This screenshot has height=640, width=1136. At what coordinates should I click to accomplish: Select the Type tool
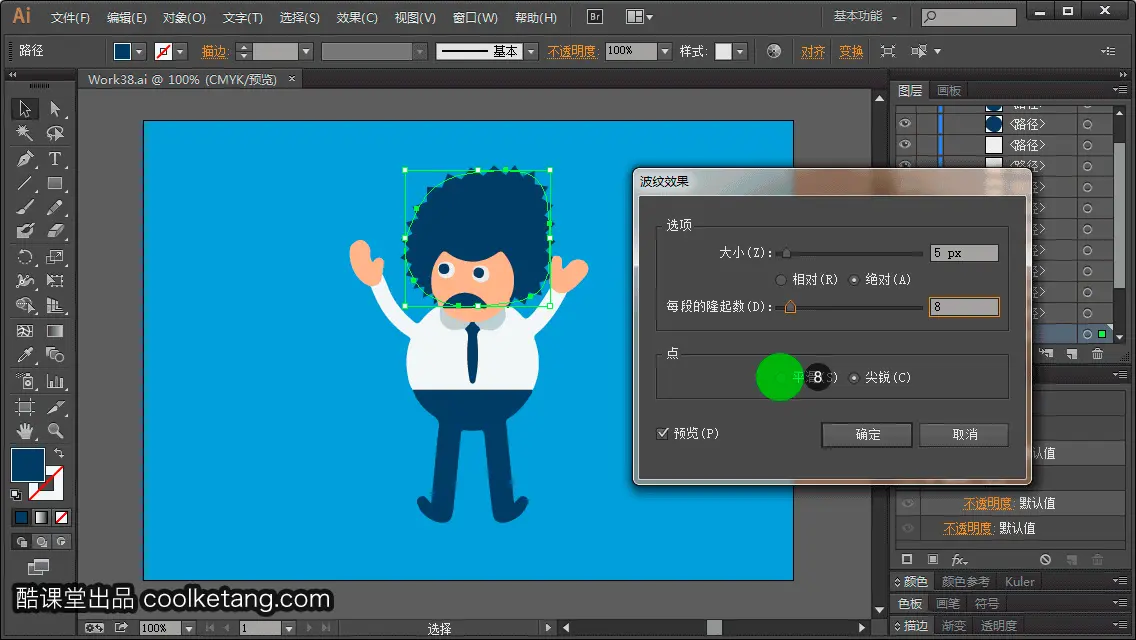[x=55, y=159]
